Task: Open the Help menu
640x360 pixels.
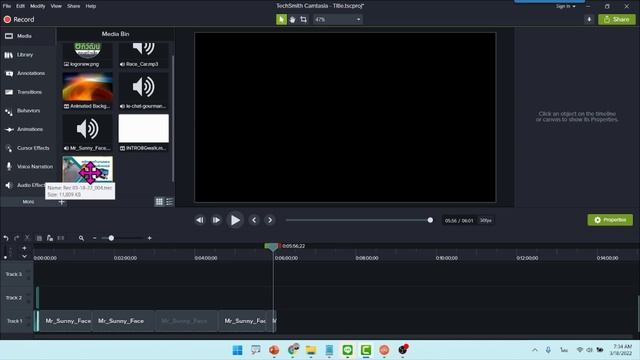Action: click(91, 6)
